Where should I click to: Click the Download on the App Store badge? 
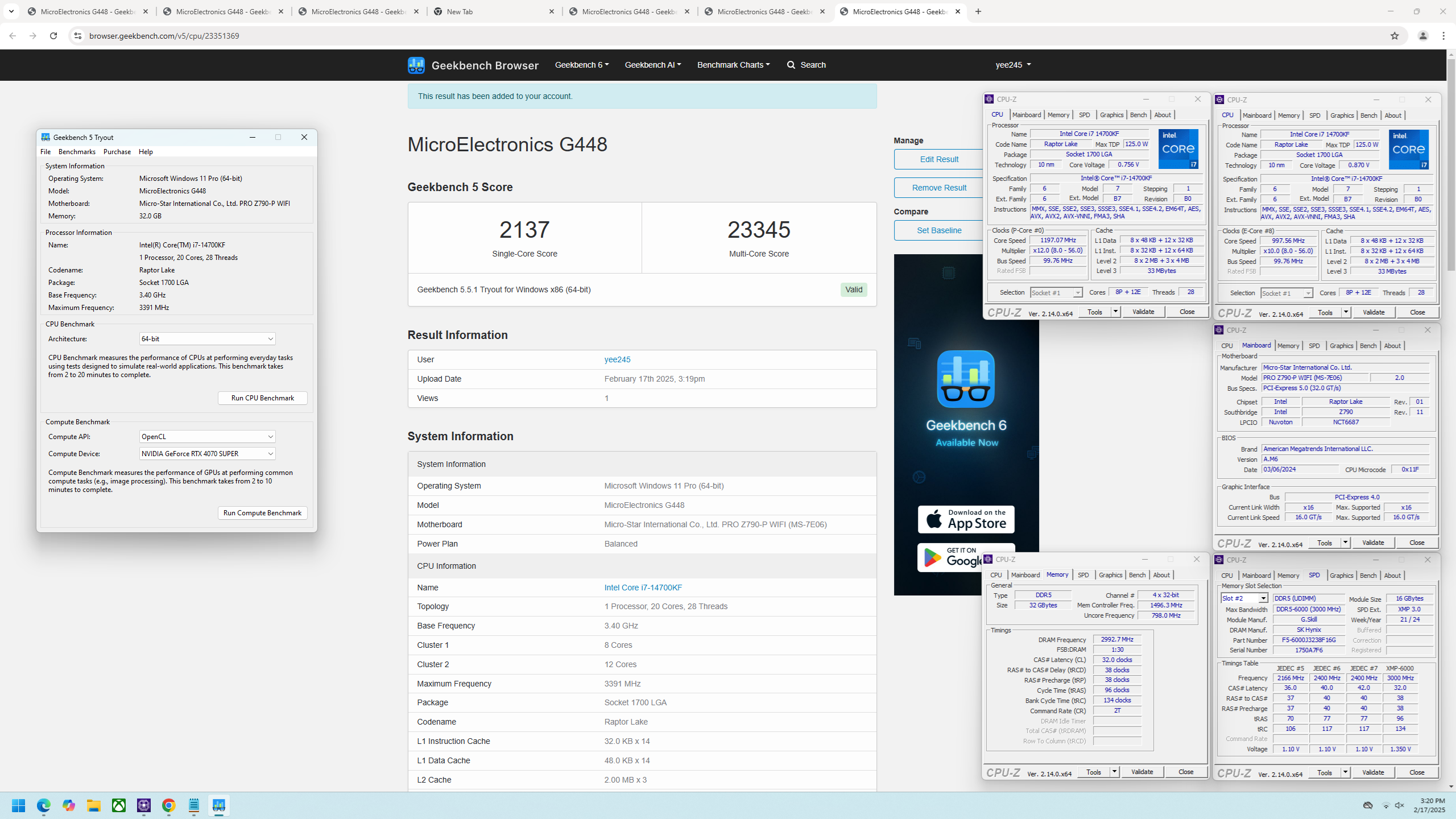(x=966, y=519)
